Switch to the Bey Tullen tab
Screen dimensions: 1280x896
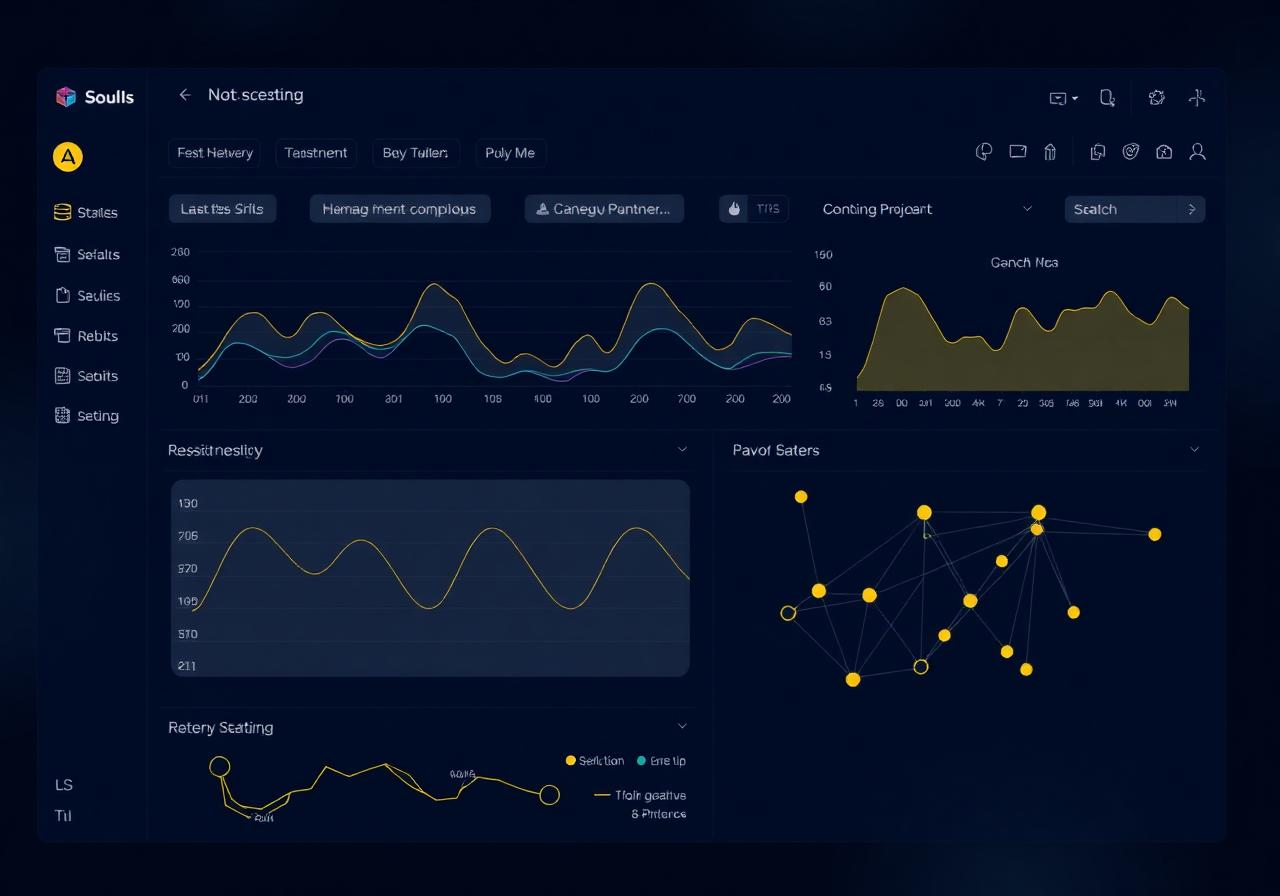416,153
